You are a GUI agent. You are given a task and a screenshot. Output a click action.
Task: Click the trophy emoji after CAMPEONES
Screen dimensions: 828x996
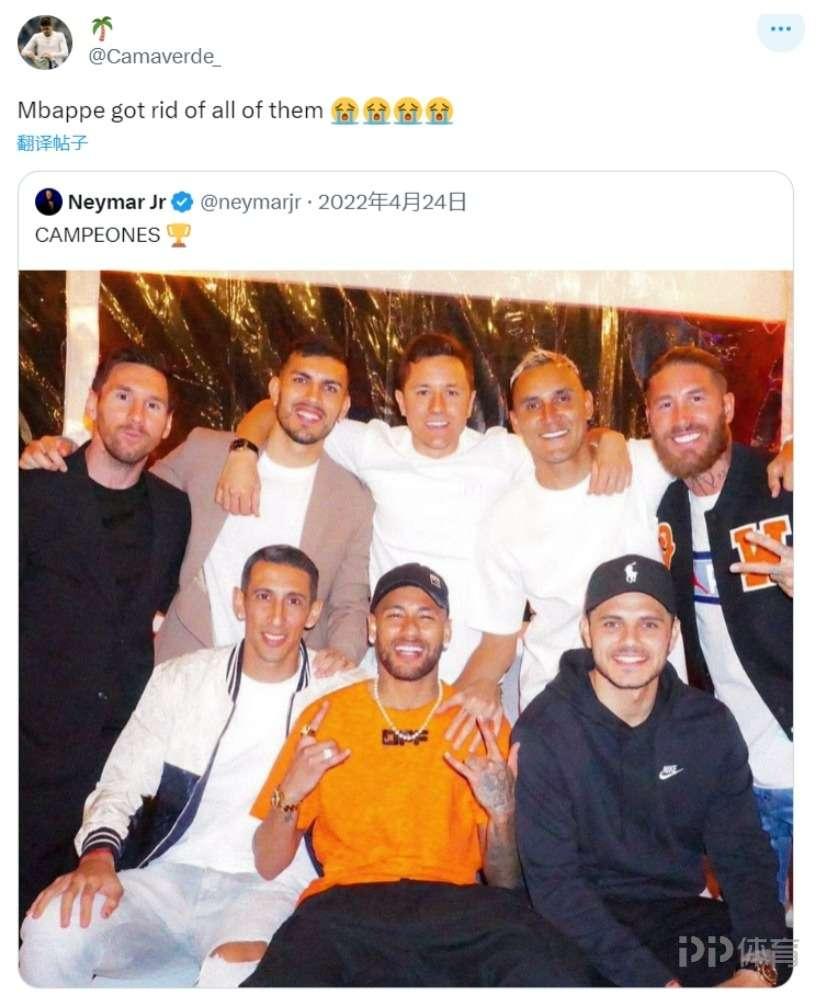(x=178, y=235)
